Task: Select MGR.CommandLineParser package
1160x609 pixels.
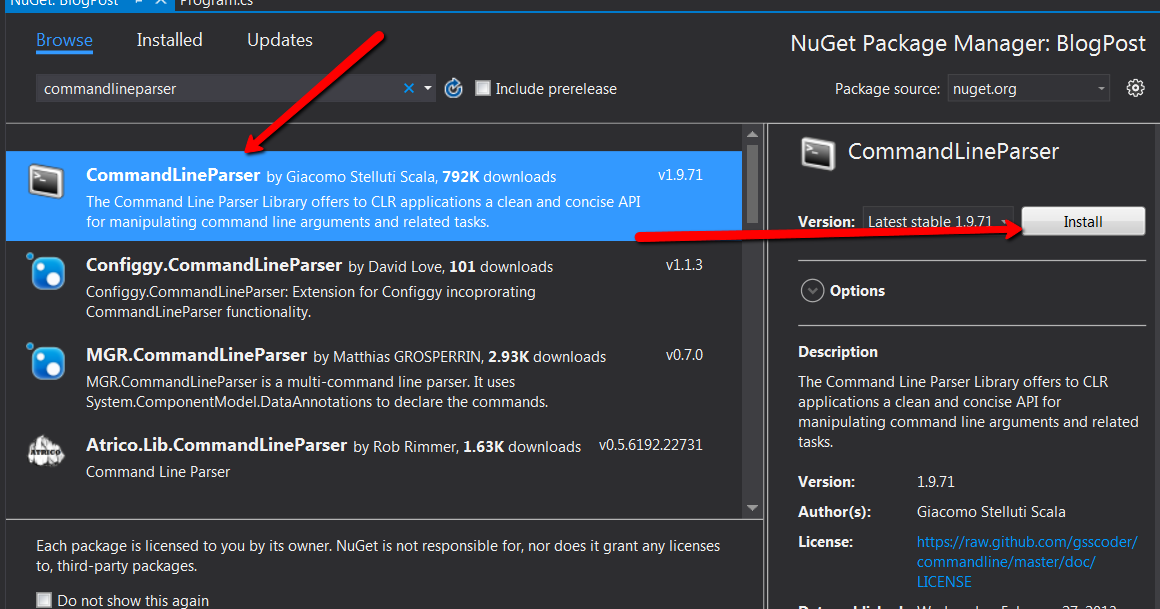Action: 374,377
